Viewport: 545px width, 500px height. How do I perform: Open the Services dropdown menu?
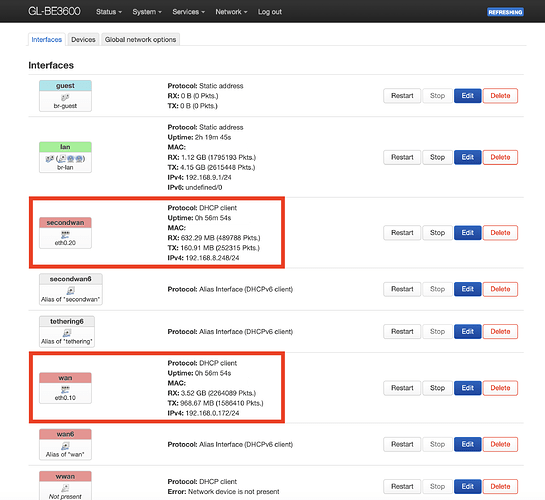click(188, 12)
